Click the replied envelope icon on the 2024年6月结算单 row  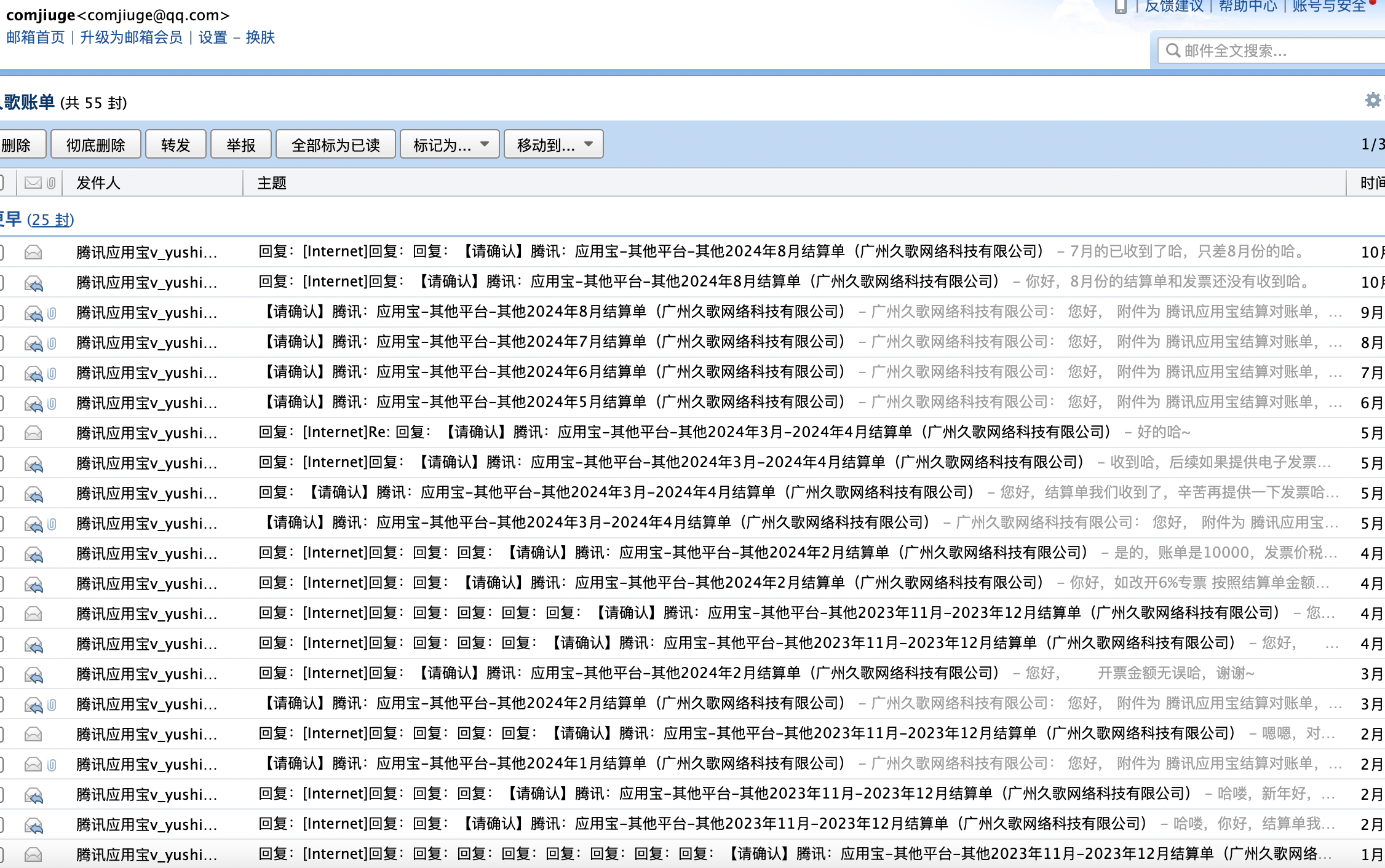[33, 373]
